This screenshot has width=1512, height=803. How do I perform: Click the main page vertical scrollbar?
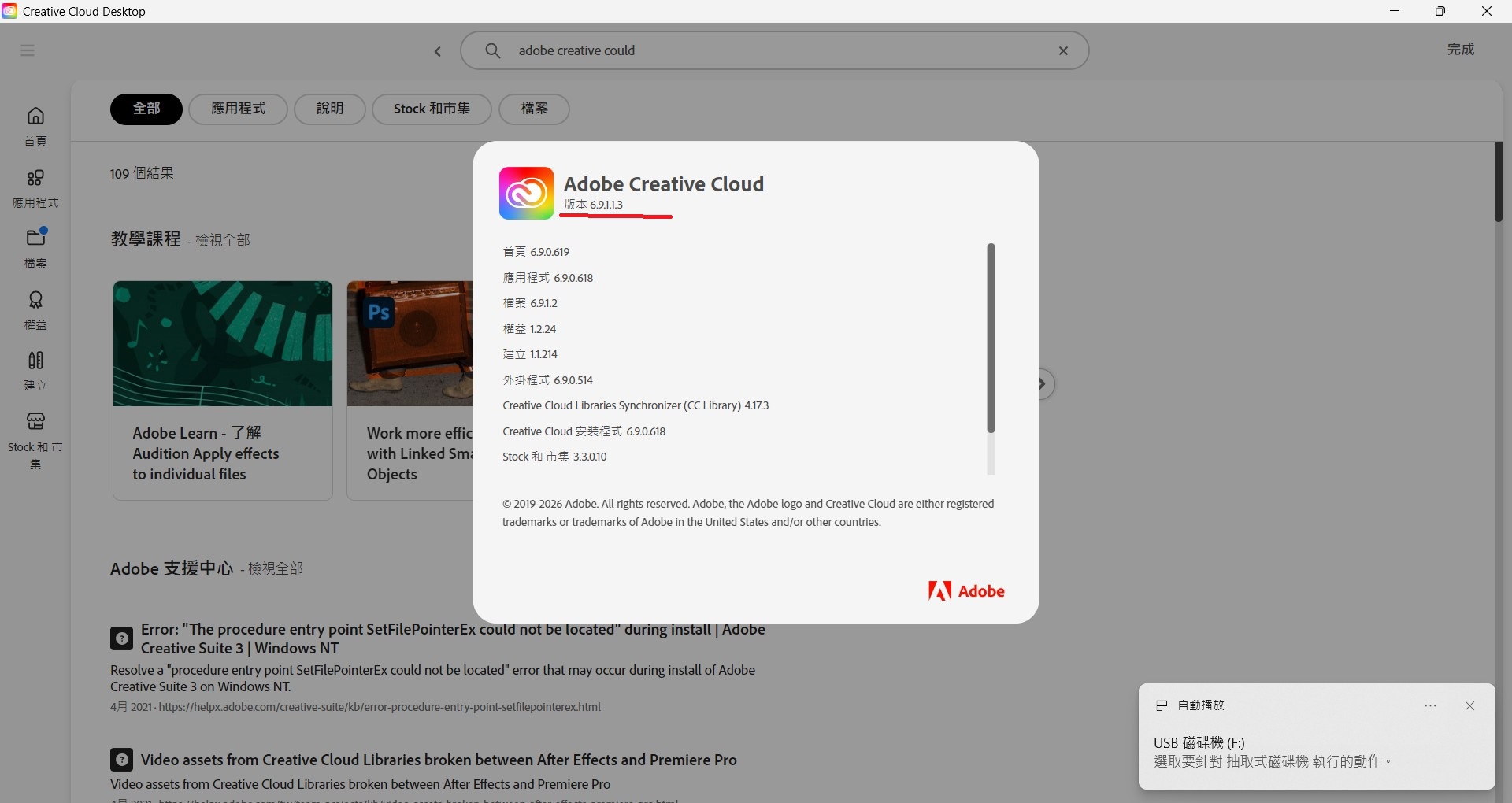click(1499, 182)
